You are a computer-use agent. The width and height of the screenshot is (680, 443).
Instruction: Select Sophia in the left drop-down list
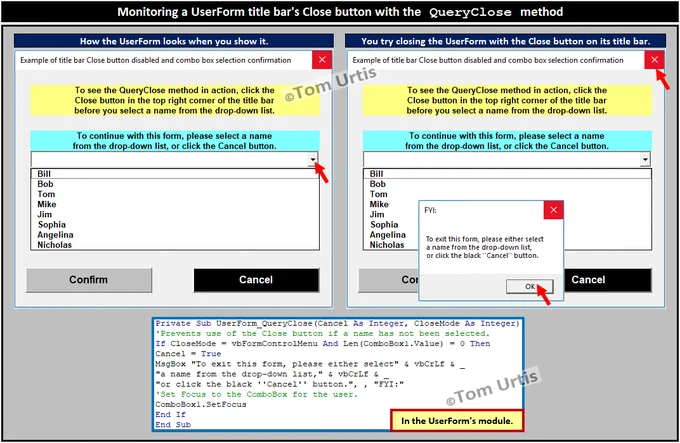(175, 225)
